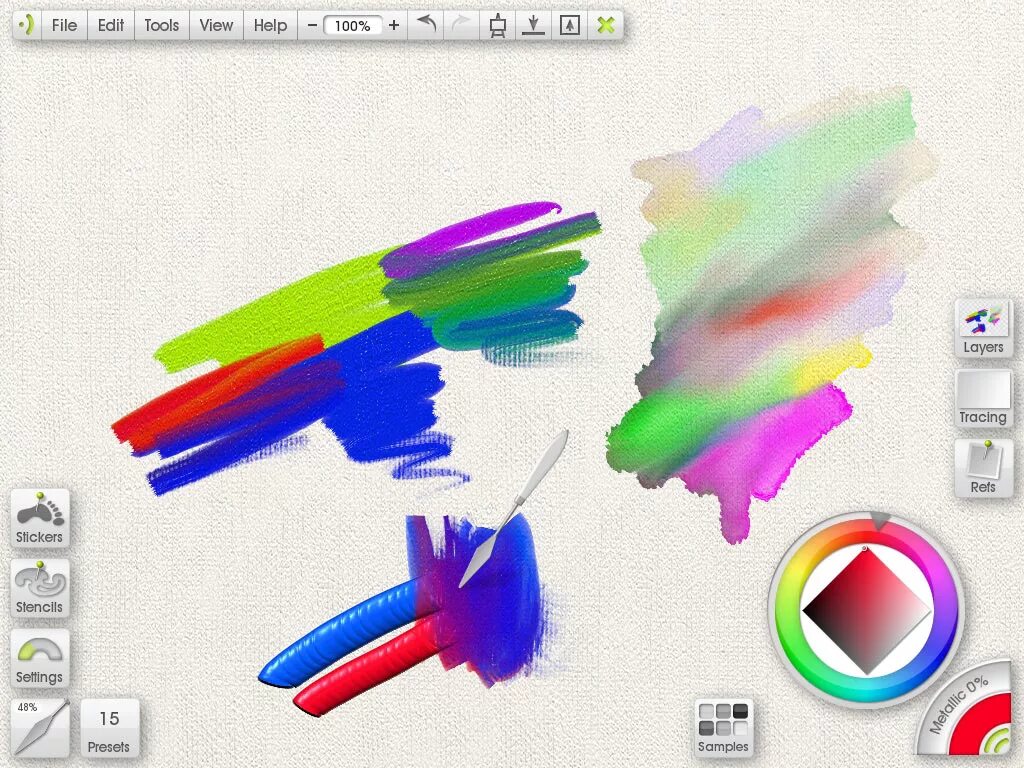The image size is (1024, 768).
Task: Click the ArtRage logo icon in menu bar
Action: point(27,25)
